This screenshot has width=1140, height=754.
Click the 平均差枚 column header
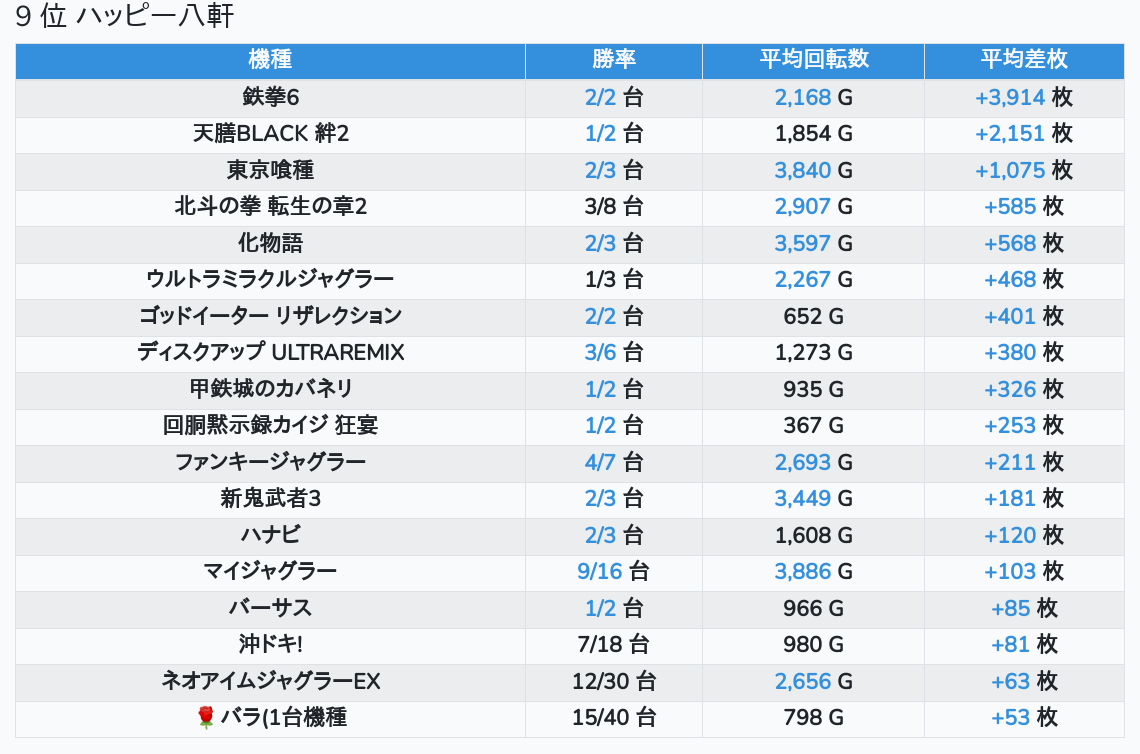pos(1024,59)
